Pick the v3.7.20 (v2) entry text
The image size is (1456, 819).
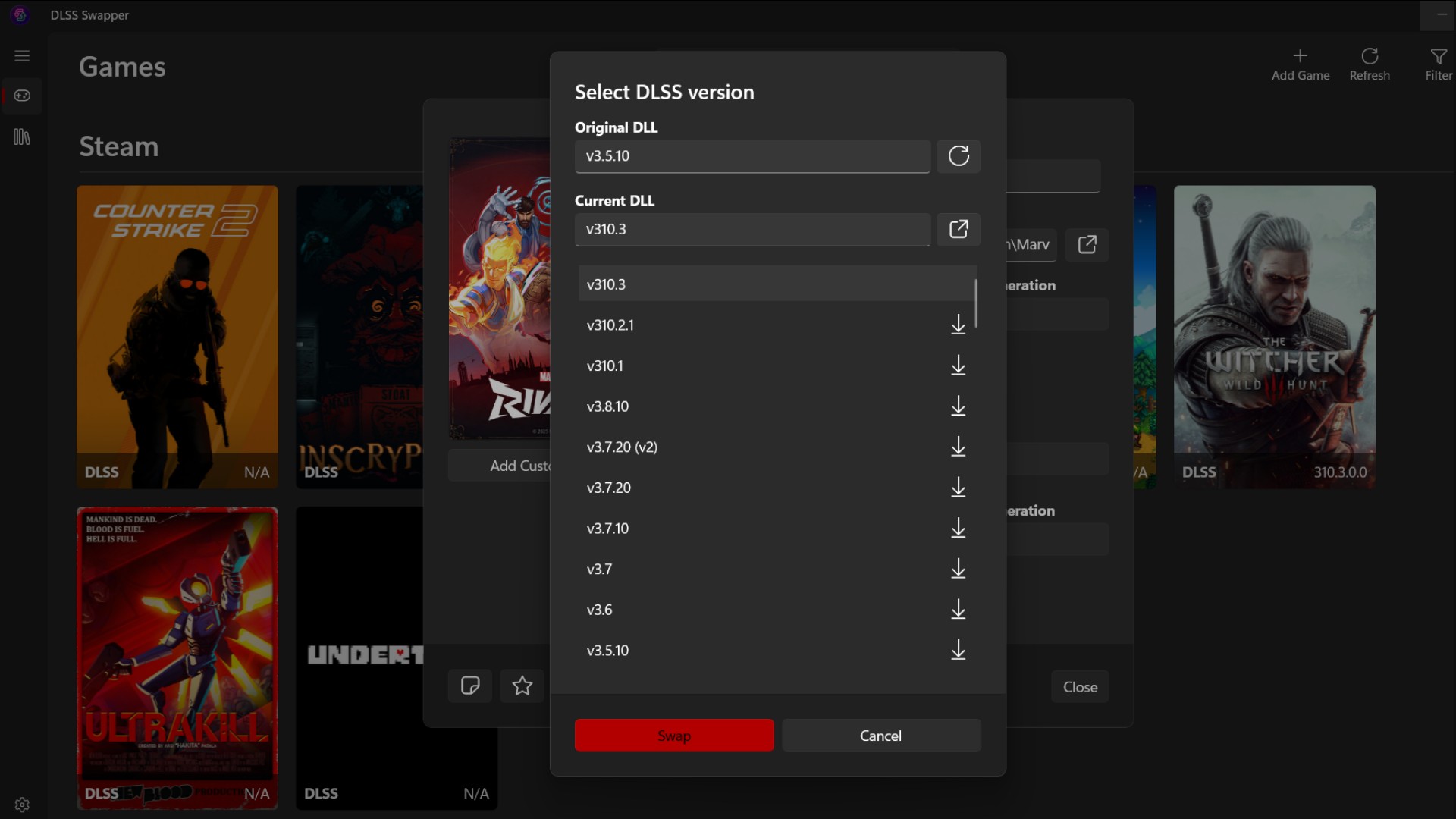point(622,447)
